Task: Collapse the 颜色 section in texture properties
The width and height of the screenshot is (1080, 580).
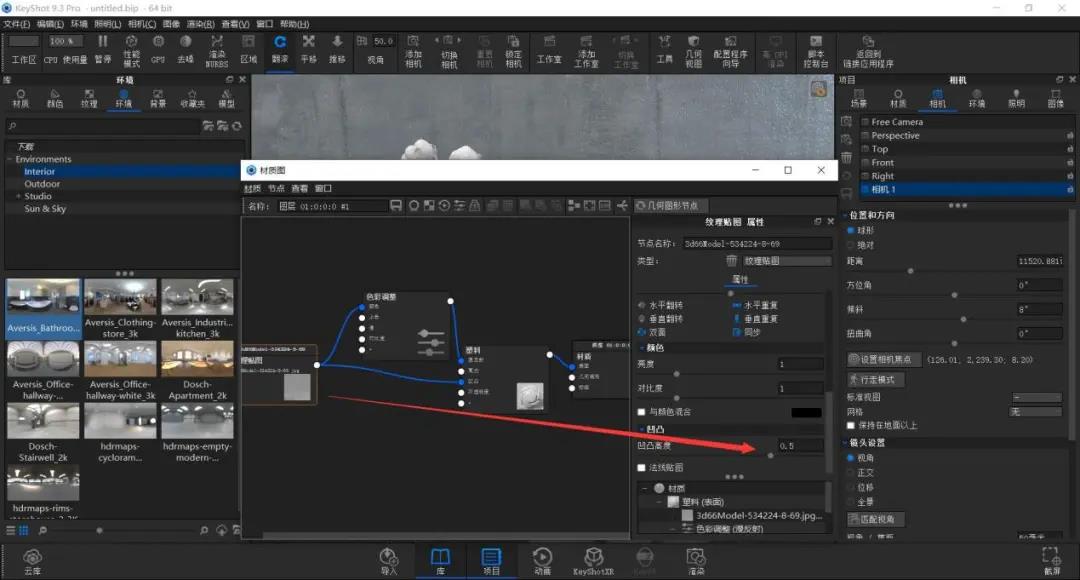Action: pos(642,348)
